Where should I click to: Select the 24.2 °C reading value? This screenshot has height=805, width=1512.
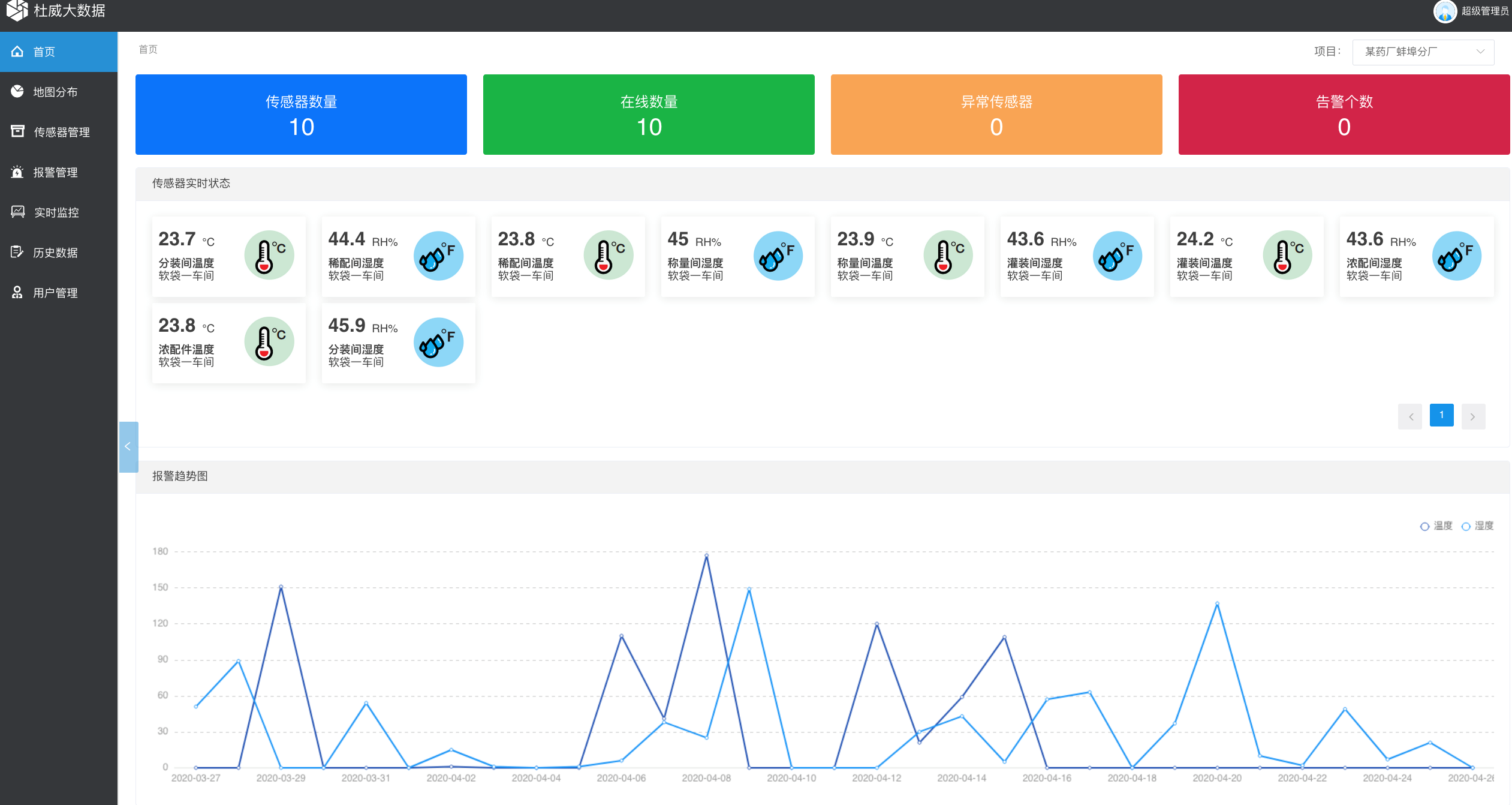tap(1204, 239)
